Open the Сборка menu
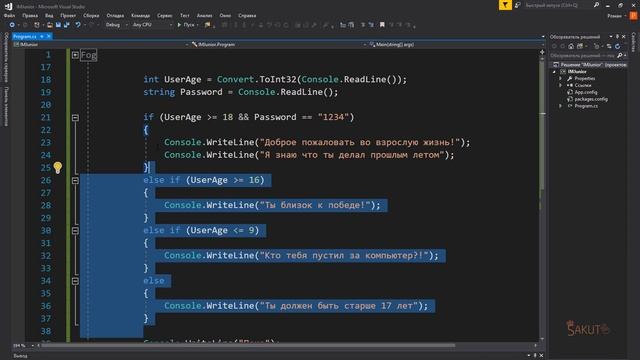The width and height of the screenshot is (640, 360). click(91, 16)
